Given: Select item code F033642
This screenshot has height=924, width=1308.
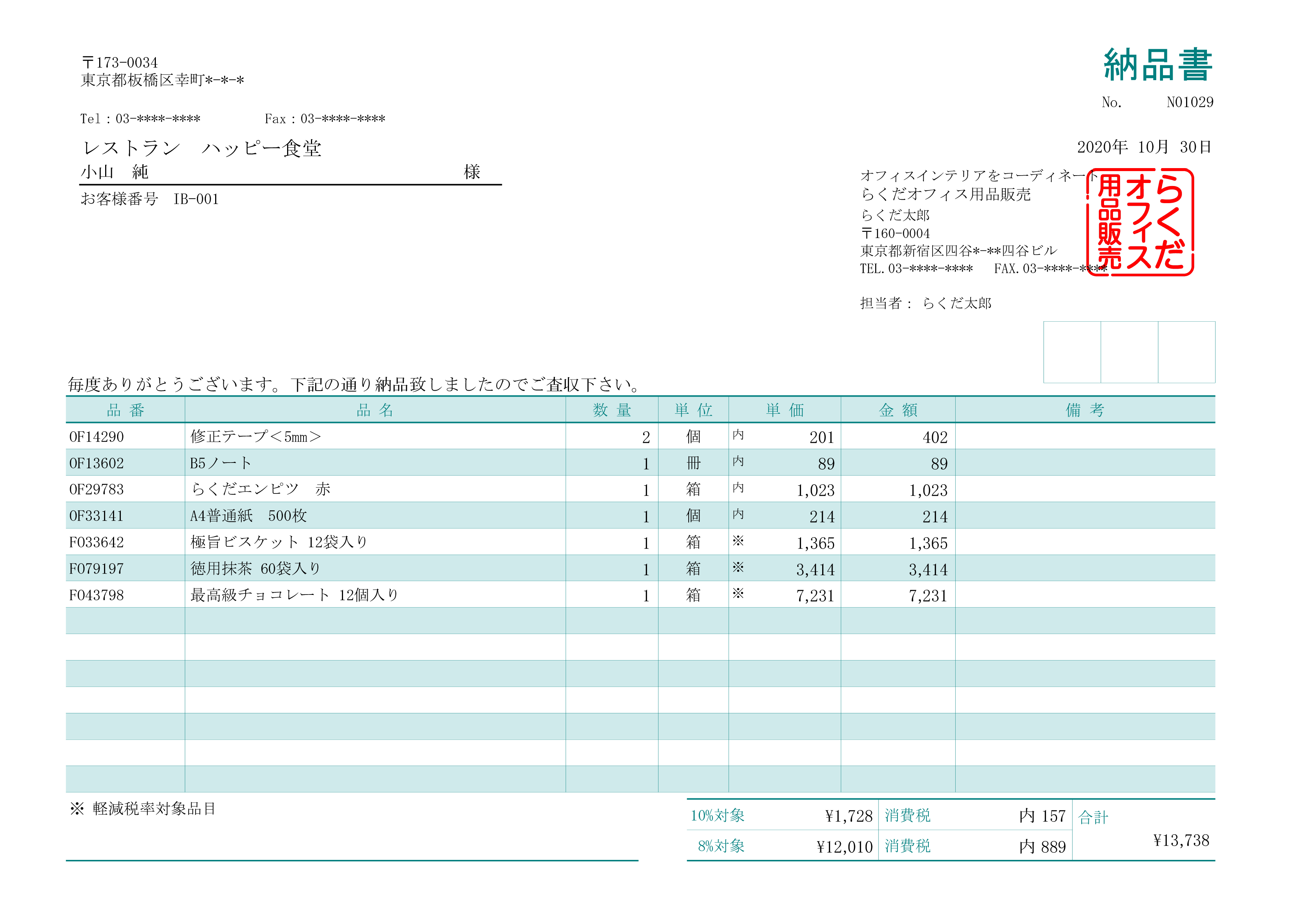Looking at the screenshot, I should point(96,543).
